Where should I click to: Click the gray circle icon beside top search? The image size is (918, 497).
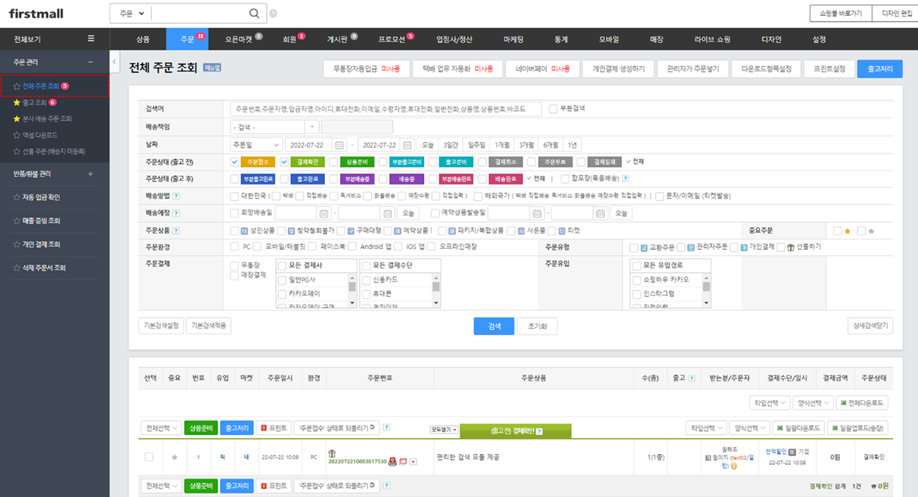point(273,13)
